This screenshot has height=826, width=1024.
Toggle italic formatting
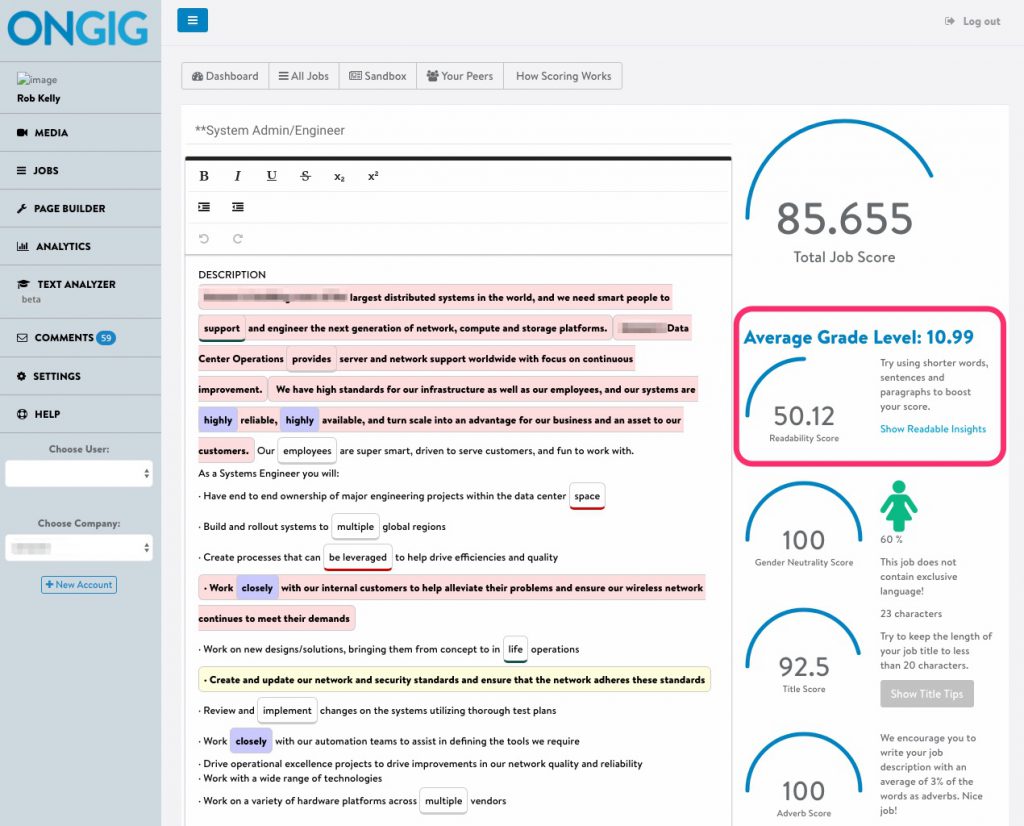(237, 175)
